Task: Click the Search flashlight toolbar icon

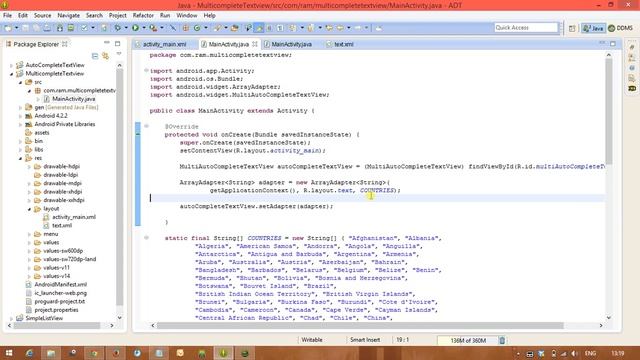Action: click(x=217, y=28)
